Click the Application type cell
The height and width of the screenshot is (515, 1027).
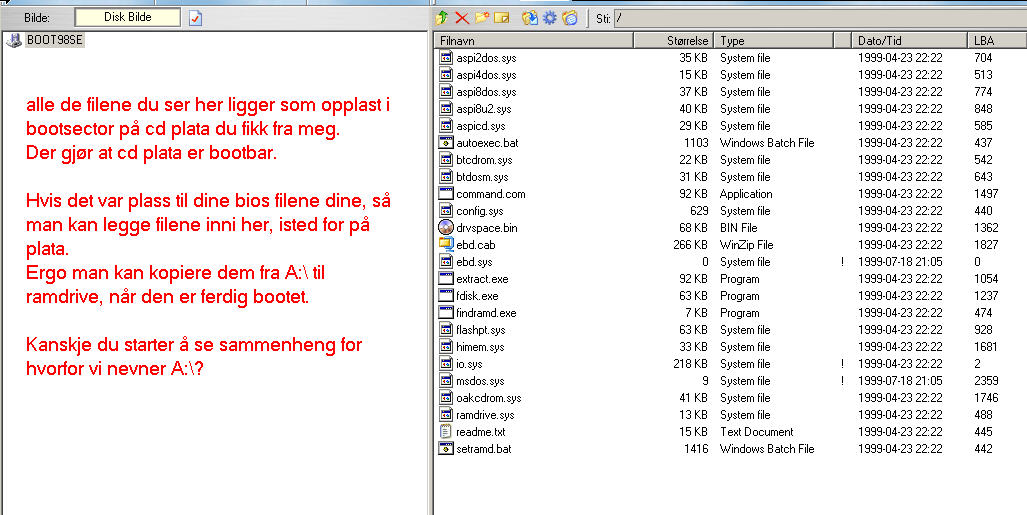pos(746,194)
